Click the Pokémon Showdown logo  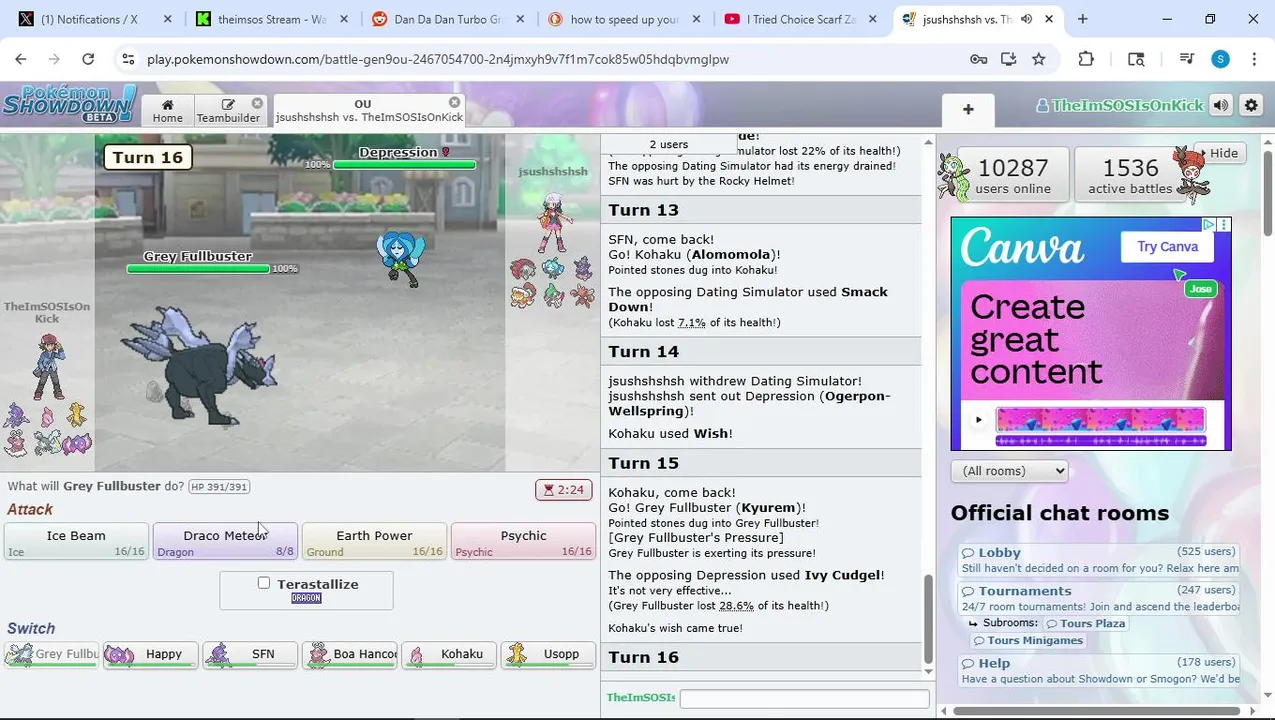[69, 103]
